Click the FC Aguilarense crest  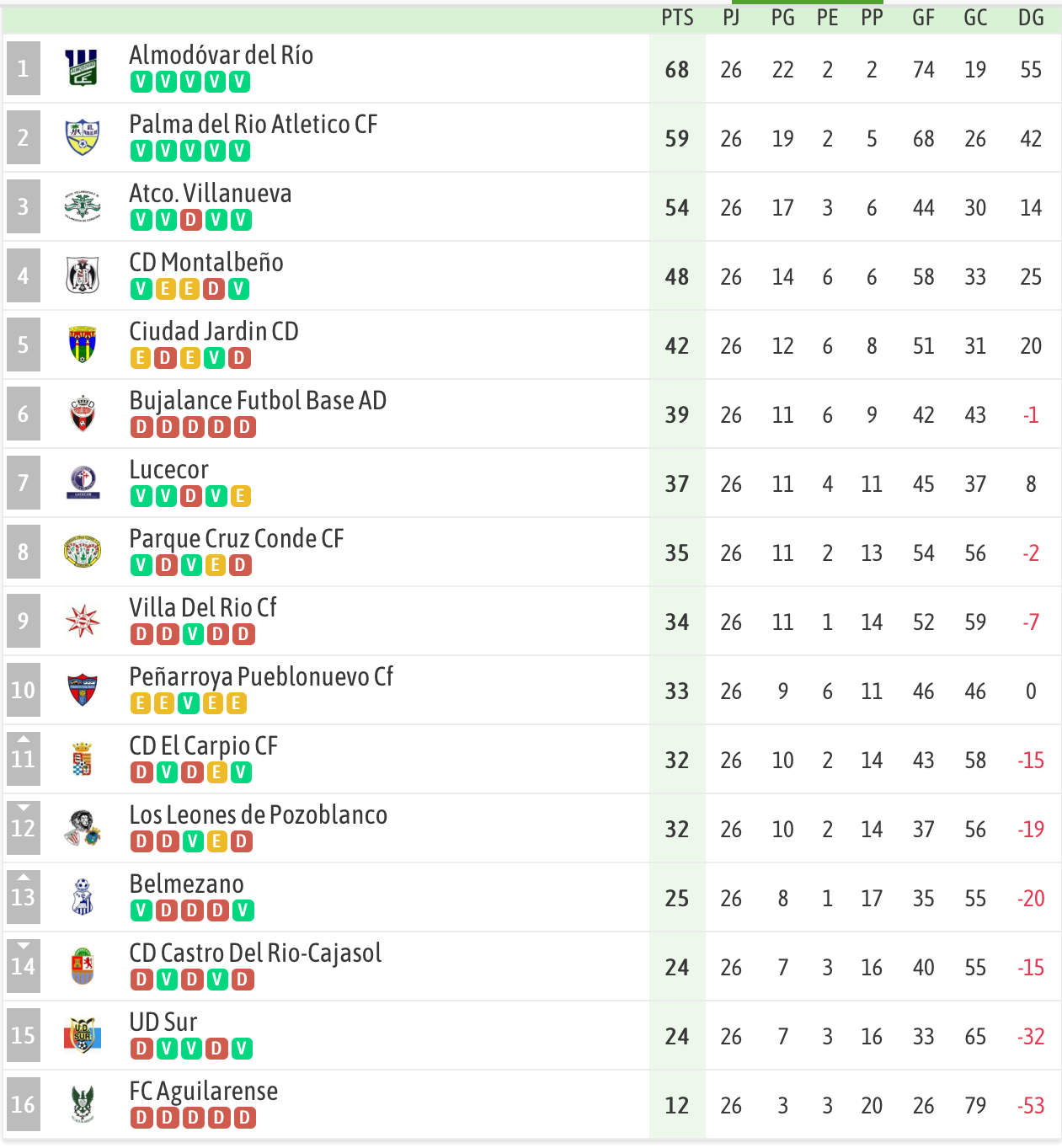coord(83,1104)
